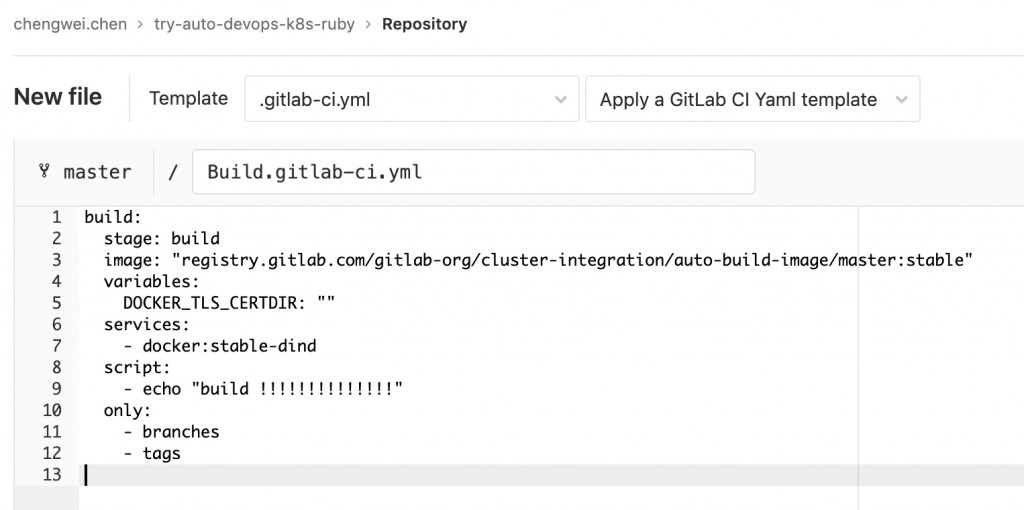Click the Repository breadcrumb item
The height and width of the screenshot is (510, 1024).
tap(424, 24)
